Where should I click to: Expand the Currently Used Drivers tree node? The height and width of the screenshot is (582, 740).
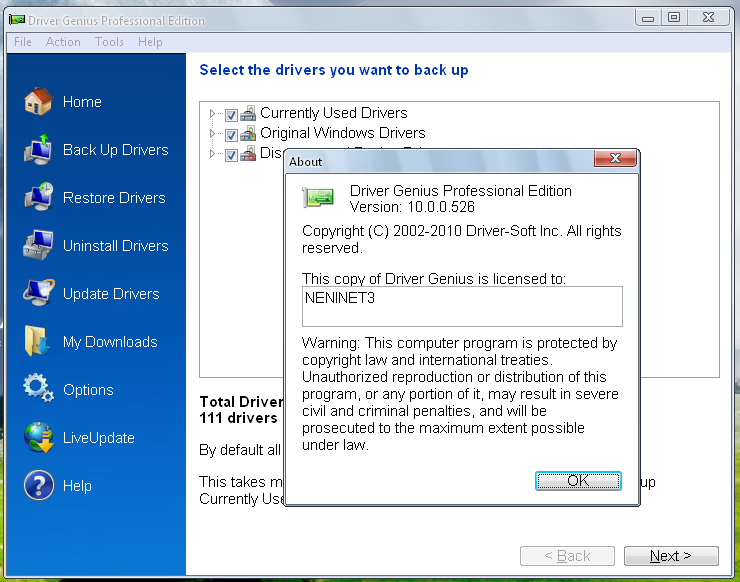click(x=212, y=113)
